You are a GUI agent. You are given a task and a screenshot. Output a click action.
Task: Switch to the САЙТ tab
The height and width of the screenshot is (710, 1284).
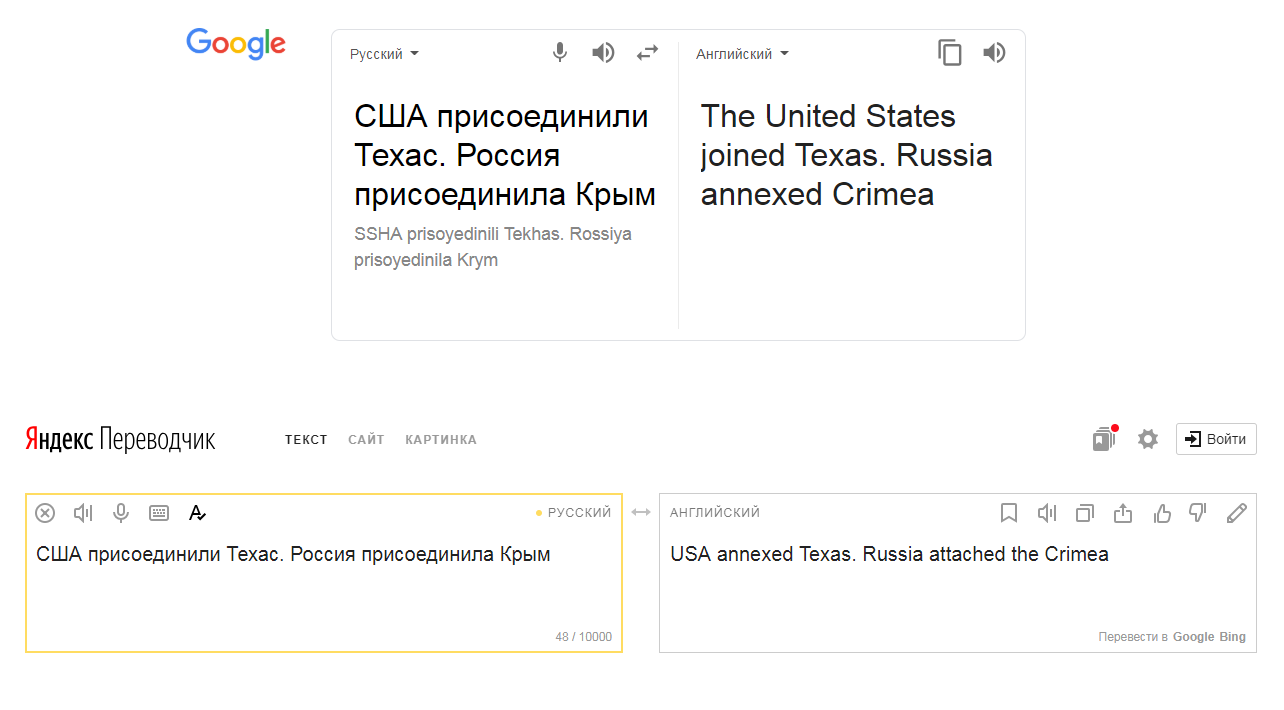pyautogui.click(x=366, y=440)
